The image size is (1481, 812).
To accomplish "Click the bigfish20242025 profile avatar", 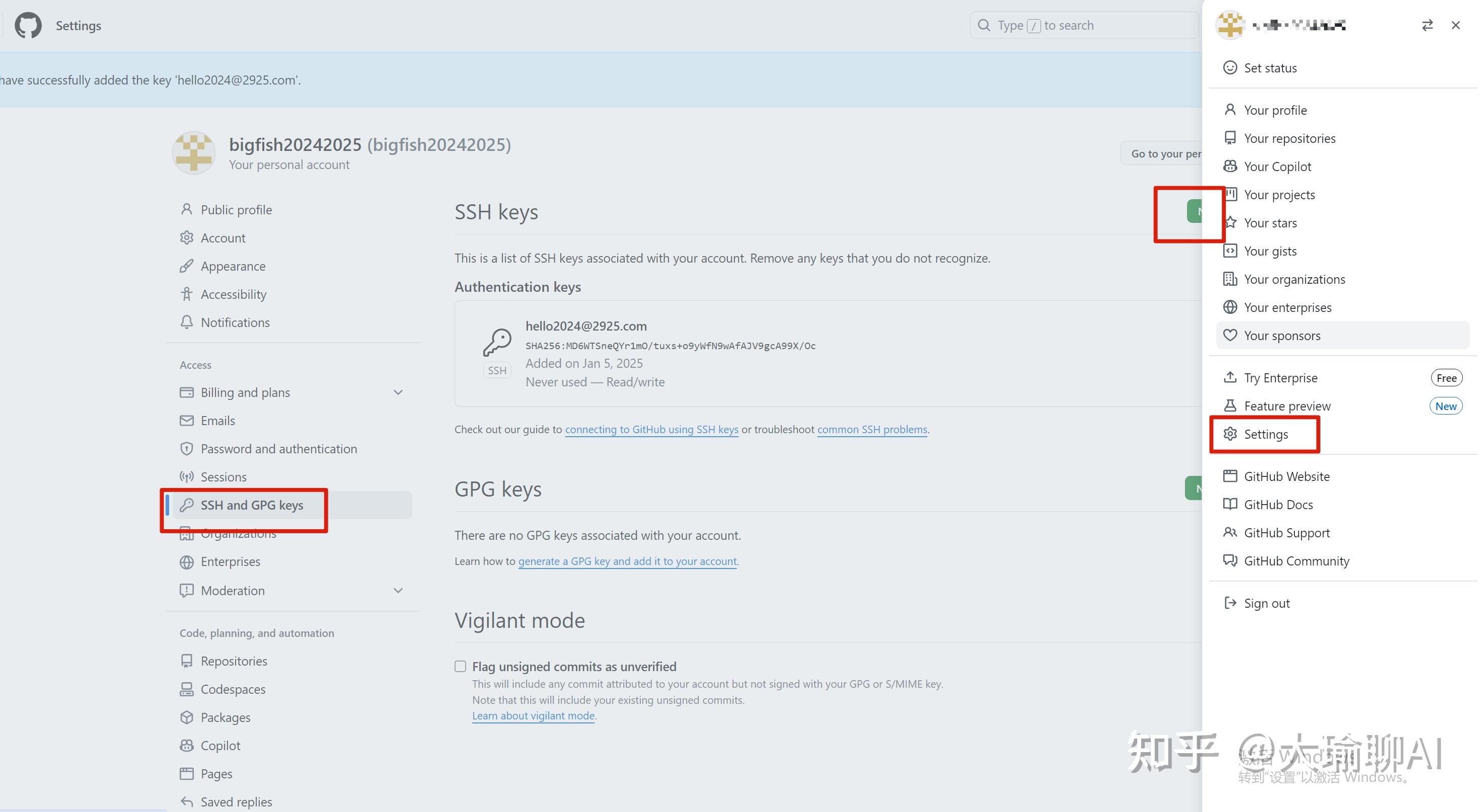I will pyautogui.click(x=194, y=153).
